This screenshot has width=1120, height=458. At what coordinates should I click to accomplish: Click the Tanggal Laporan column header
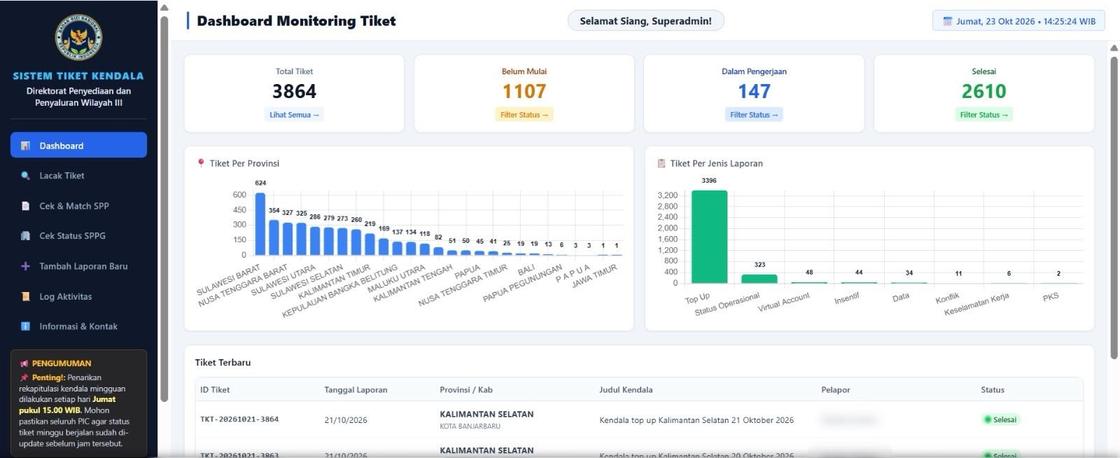356,390
